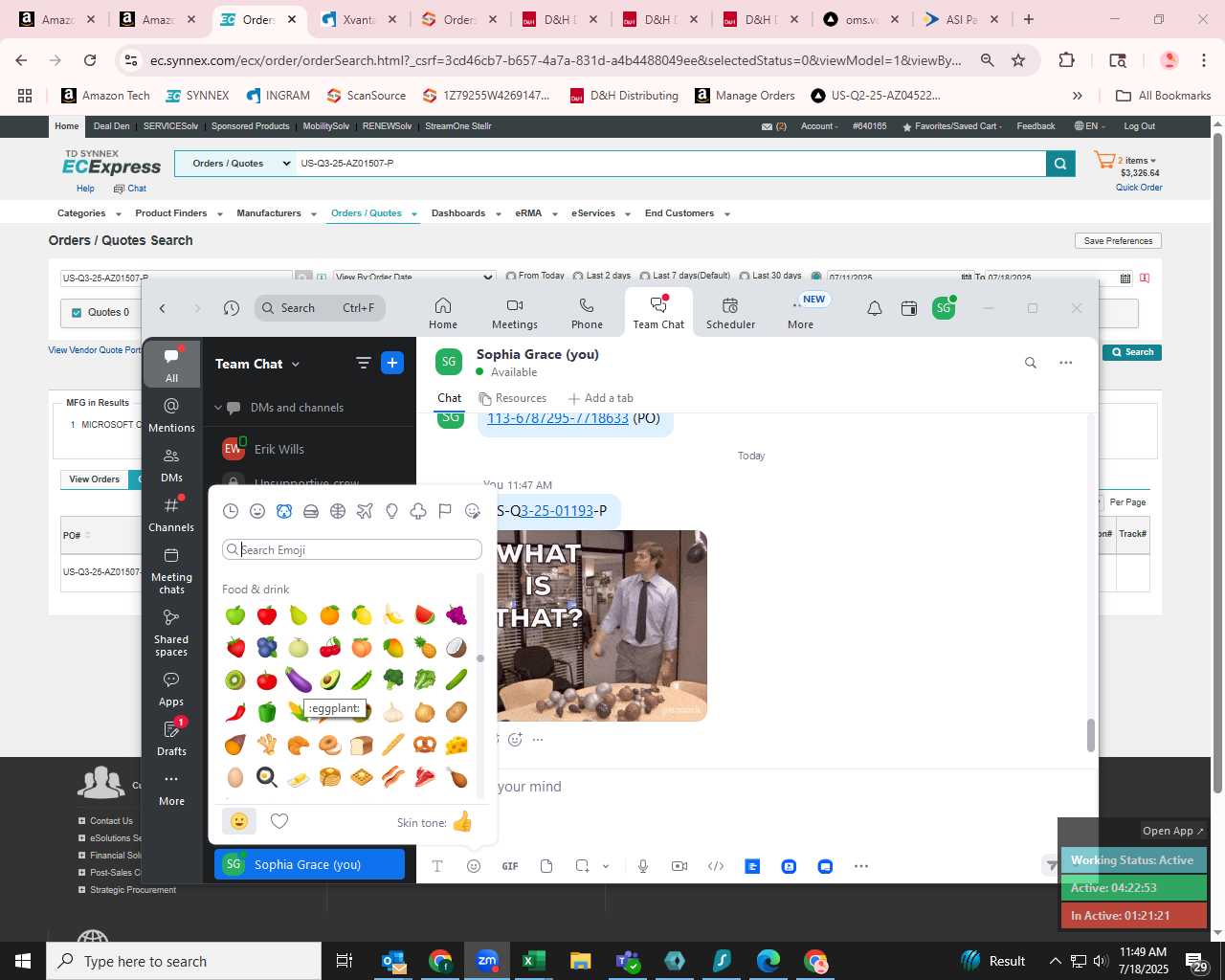The image size is (1225, 980).
Task: Toggle the Quotes 0 checkbox
Action: 78,312
